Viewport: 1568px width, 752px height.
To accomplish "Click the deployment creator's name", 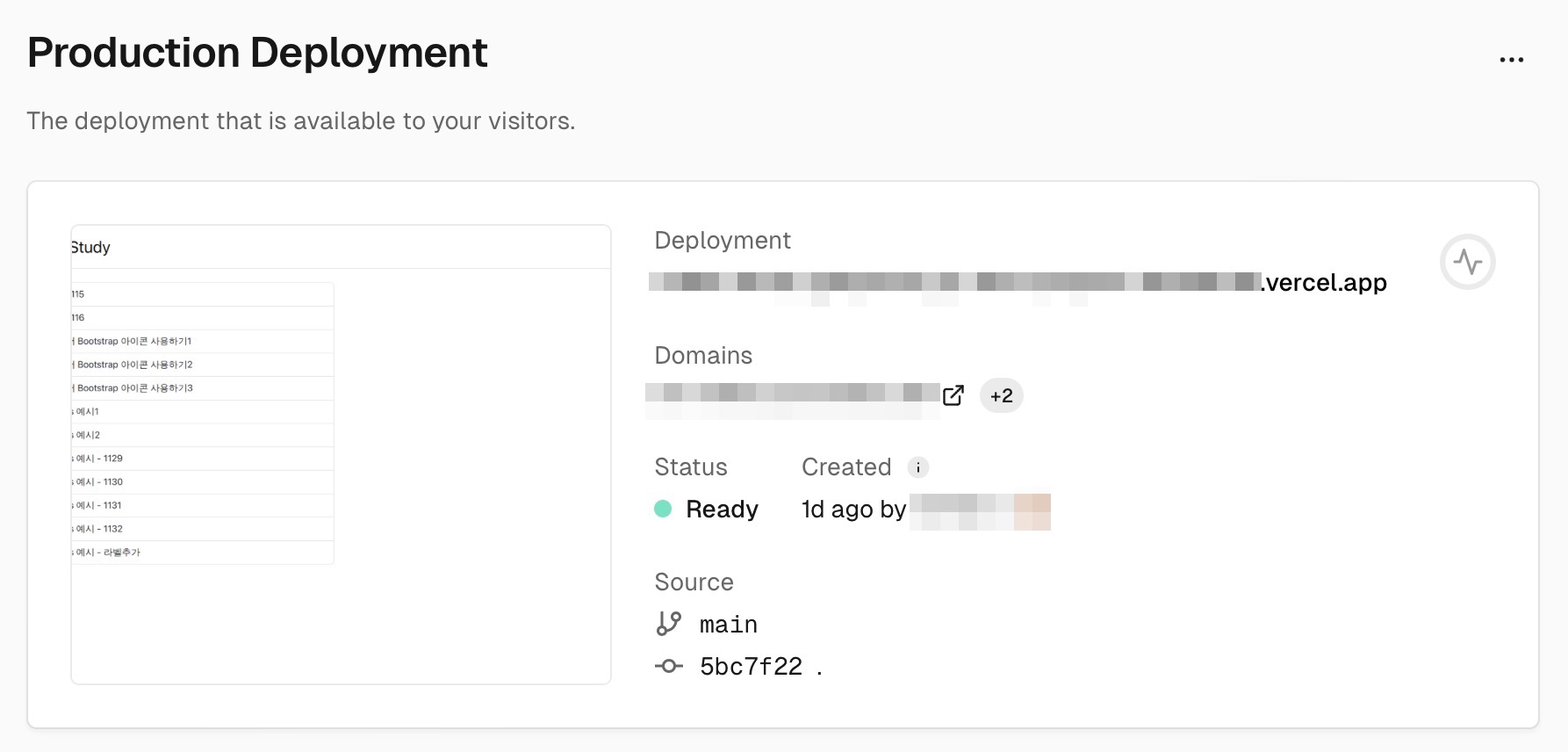I will pos(979,510).
